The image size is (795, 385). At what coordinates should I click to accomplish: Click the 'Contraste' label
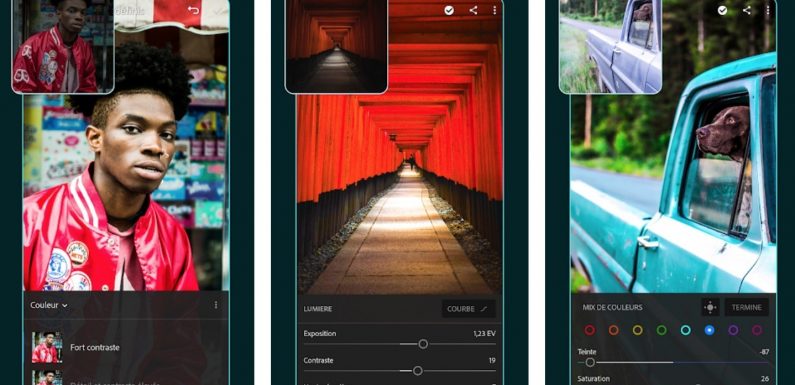click(318, 360)
